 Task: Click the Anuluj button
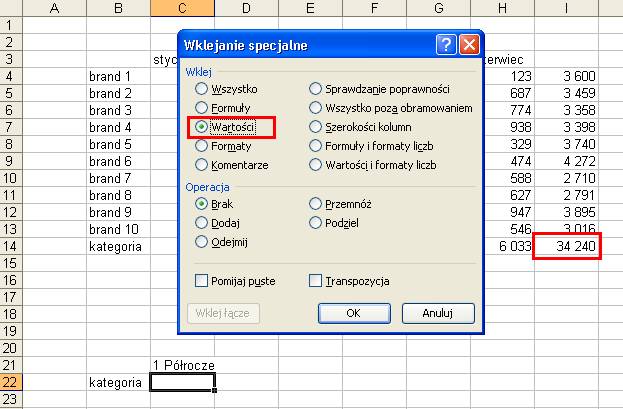(x=438, y=313)
